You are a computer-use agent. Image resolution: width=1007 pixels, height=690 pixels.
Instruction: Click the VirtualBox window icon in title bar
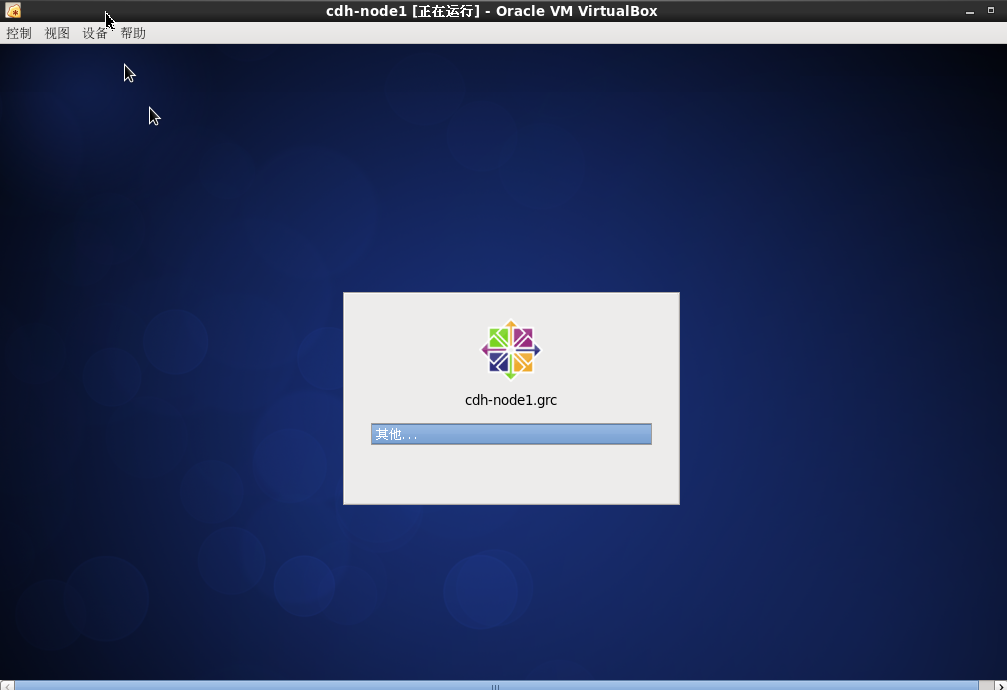(13, 10)
